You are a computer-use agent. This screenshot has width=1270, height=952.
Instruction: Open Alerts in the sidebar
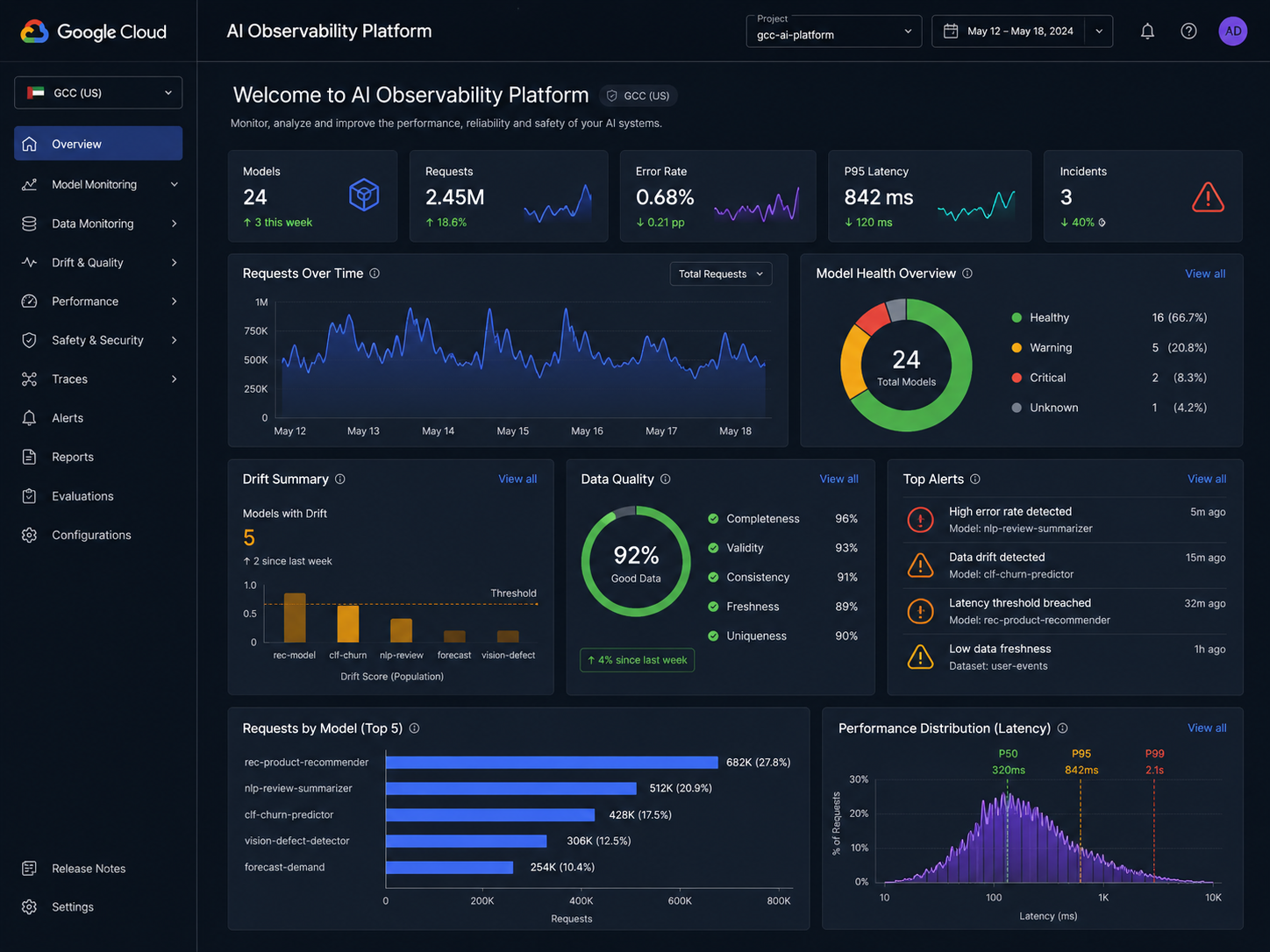pos(98,418)
